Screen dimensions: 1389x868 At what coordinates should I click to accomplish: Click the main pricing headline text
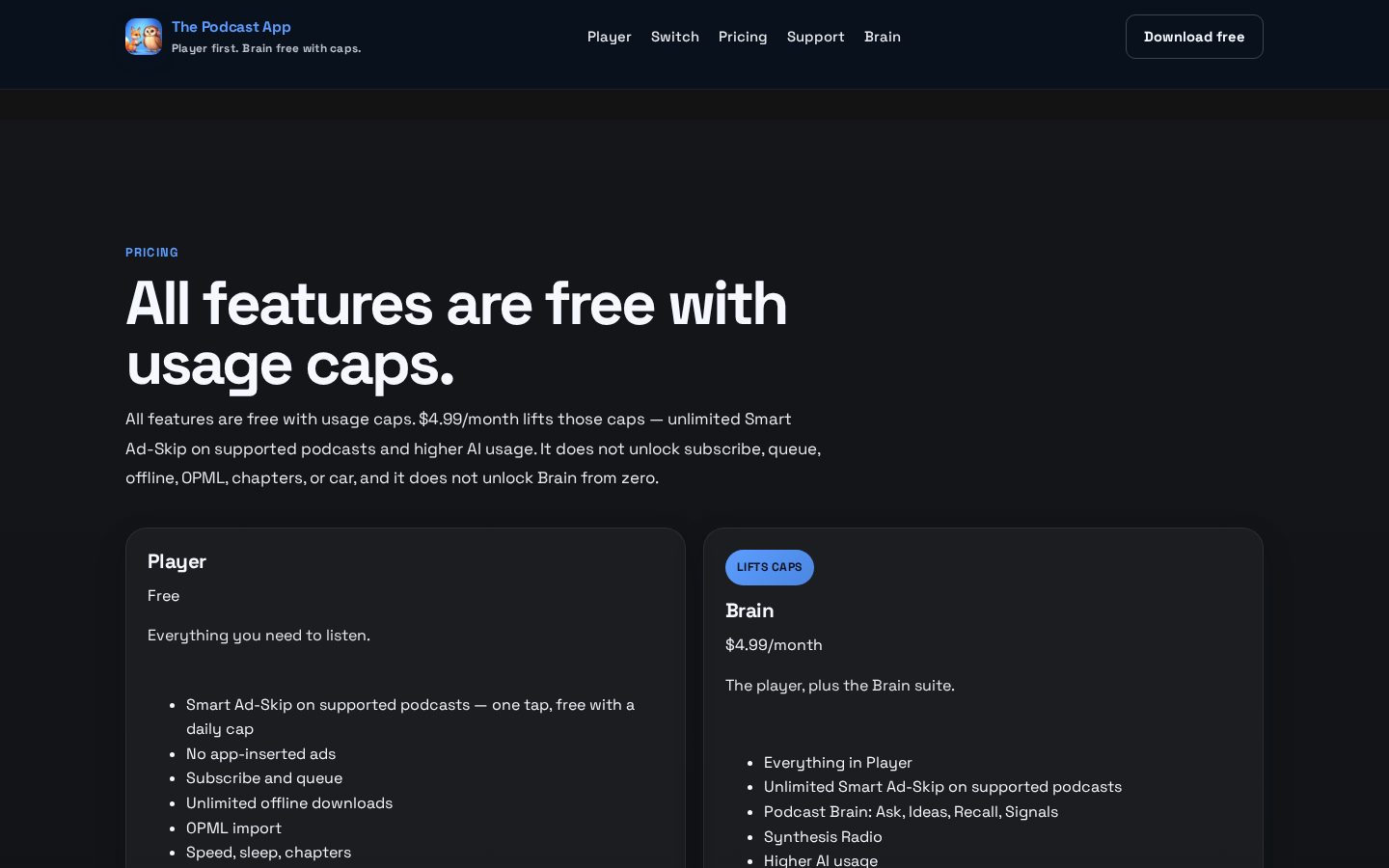coord(456,334)
